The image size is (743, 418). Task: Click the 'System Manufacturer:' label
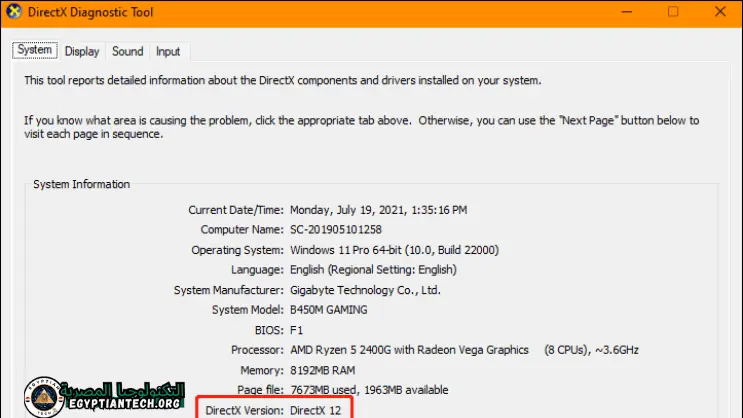tap(229, 290)
